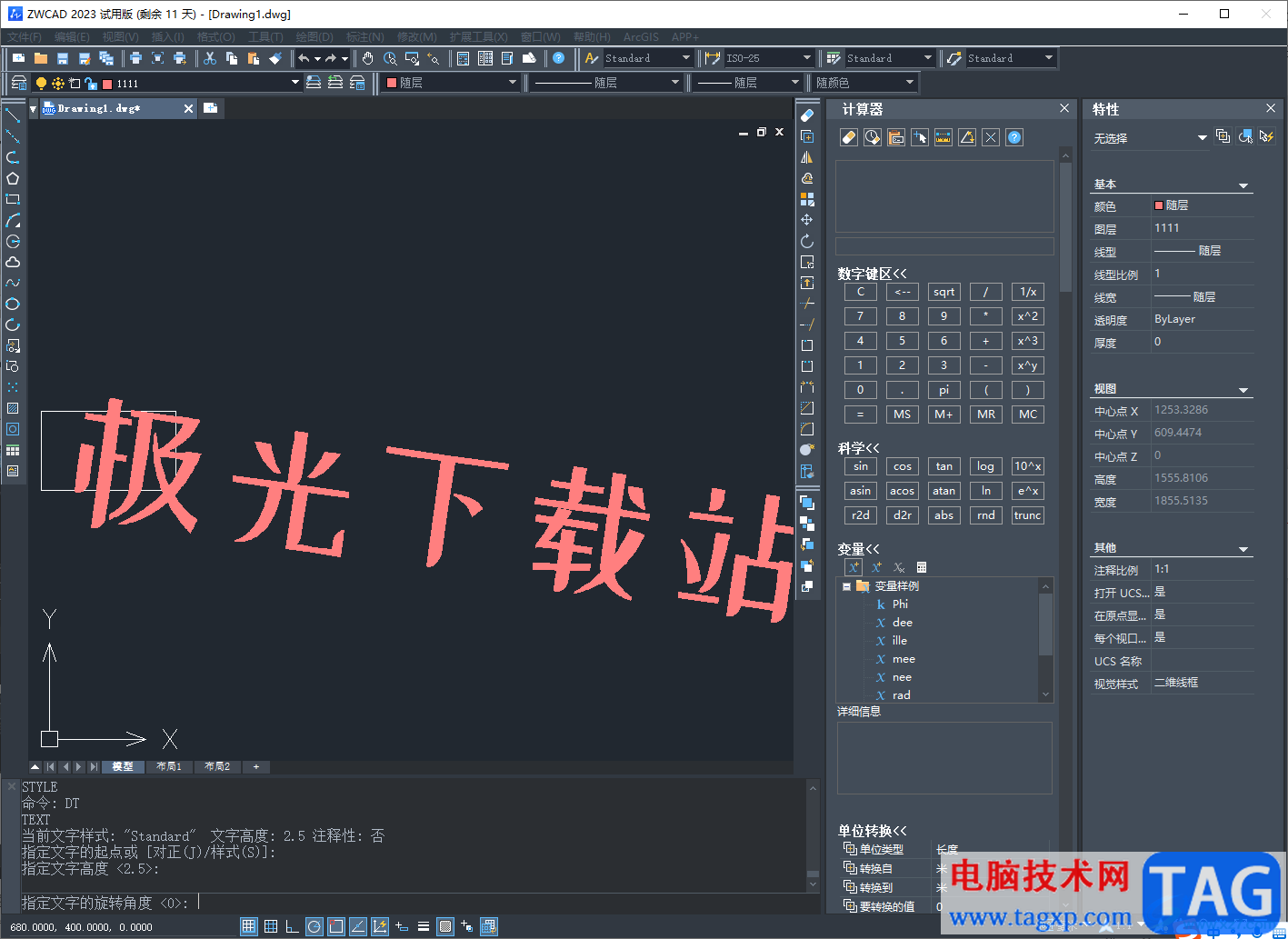Image resolution: width=1288 pixels, height=939 pixels.
Task: Open the calculator Help icon
Action: coord(1014,137)
